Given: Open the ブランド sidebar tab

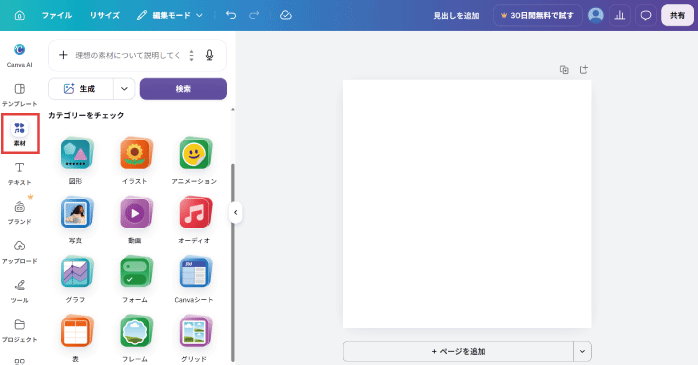Looking at the screenshot, I should (x=20, y=213).
